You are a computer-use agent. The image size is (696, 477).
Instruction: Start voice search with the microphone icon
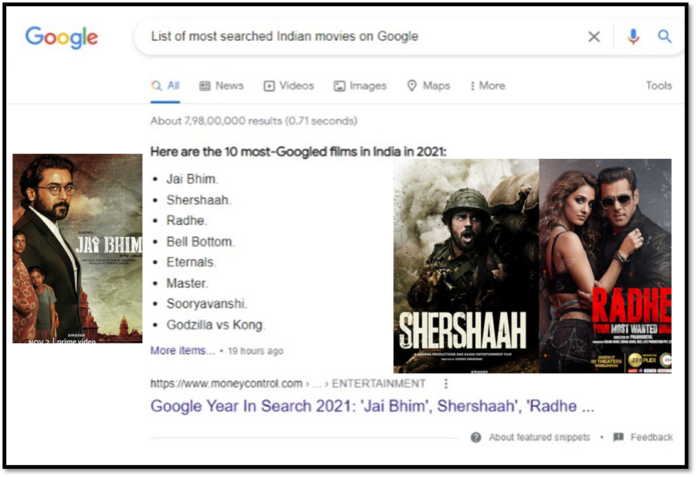click(x=633, y=36)
